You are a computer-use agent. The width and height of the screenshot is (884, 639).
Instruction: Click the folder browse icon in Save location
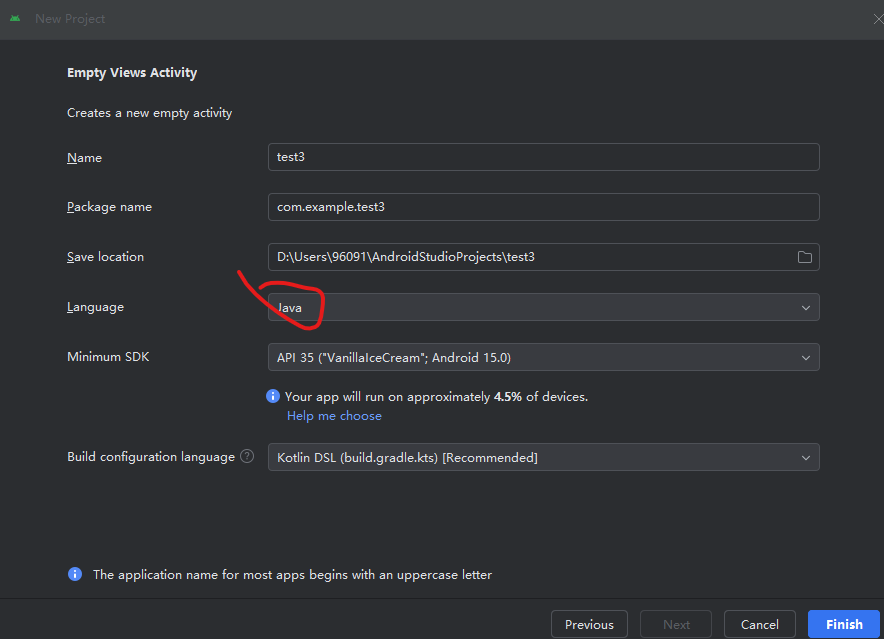pyautogui.click(x=805, y=257)
